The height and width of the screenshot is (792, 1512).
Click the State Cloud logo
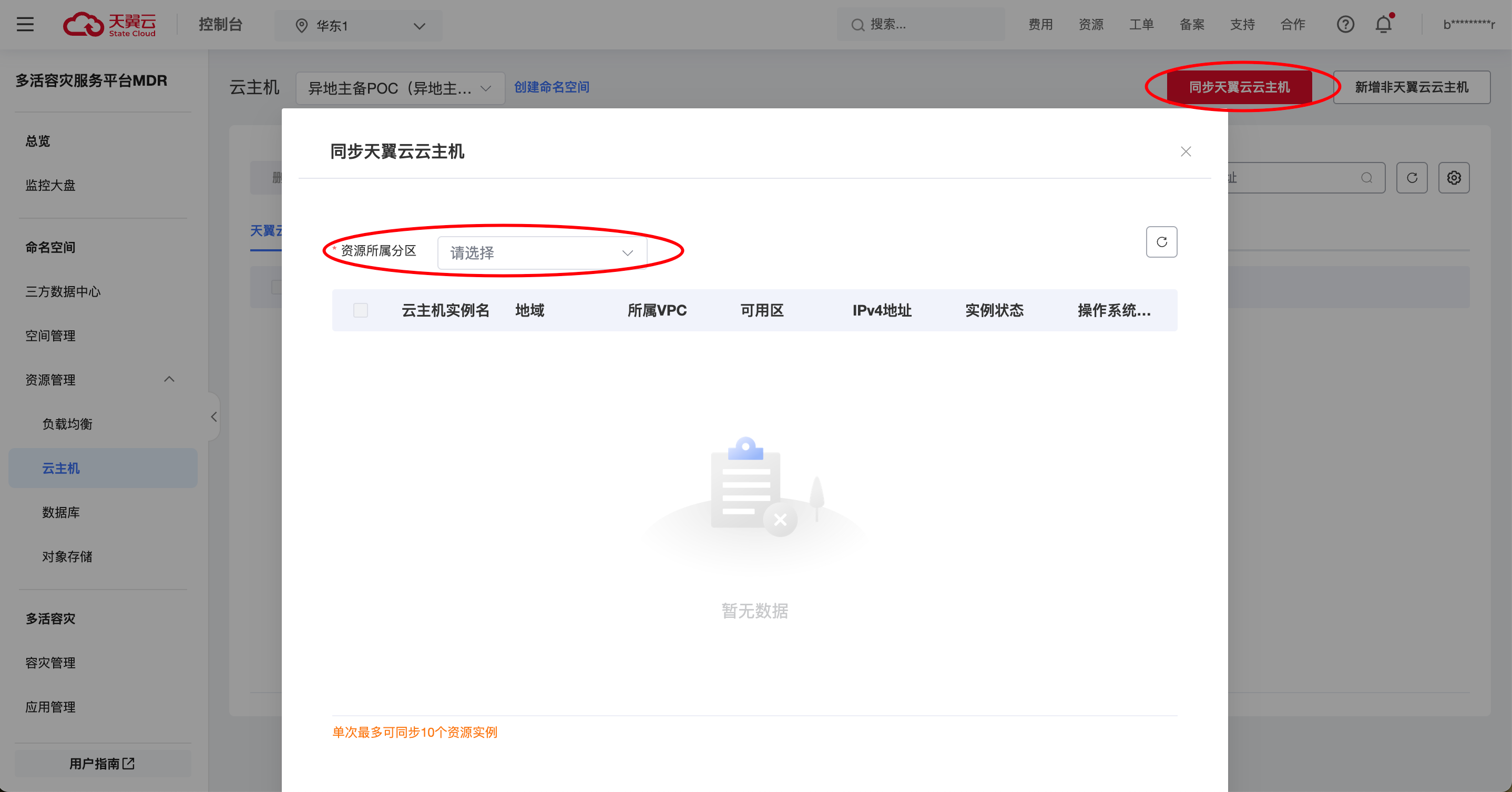click(x=110, y=25)
